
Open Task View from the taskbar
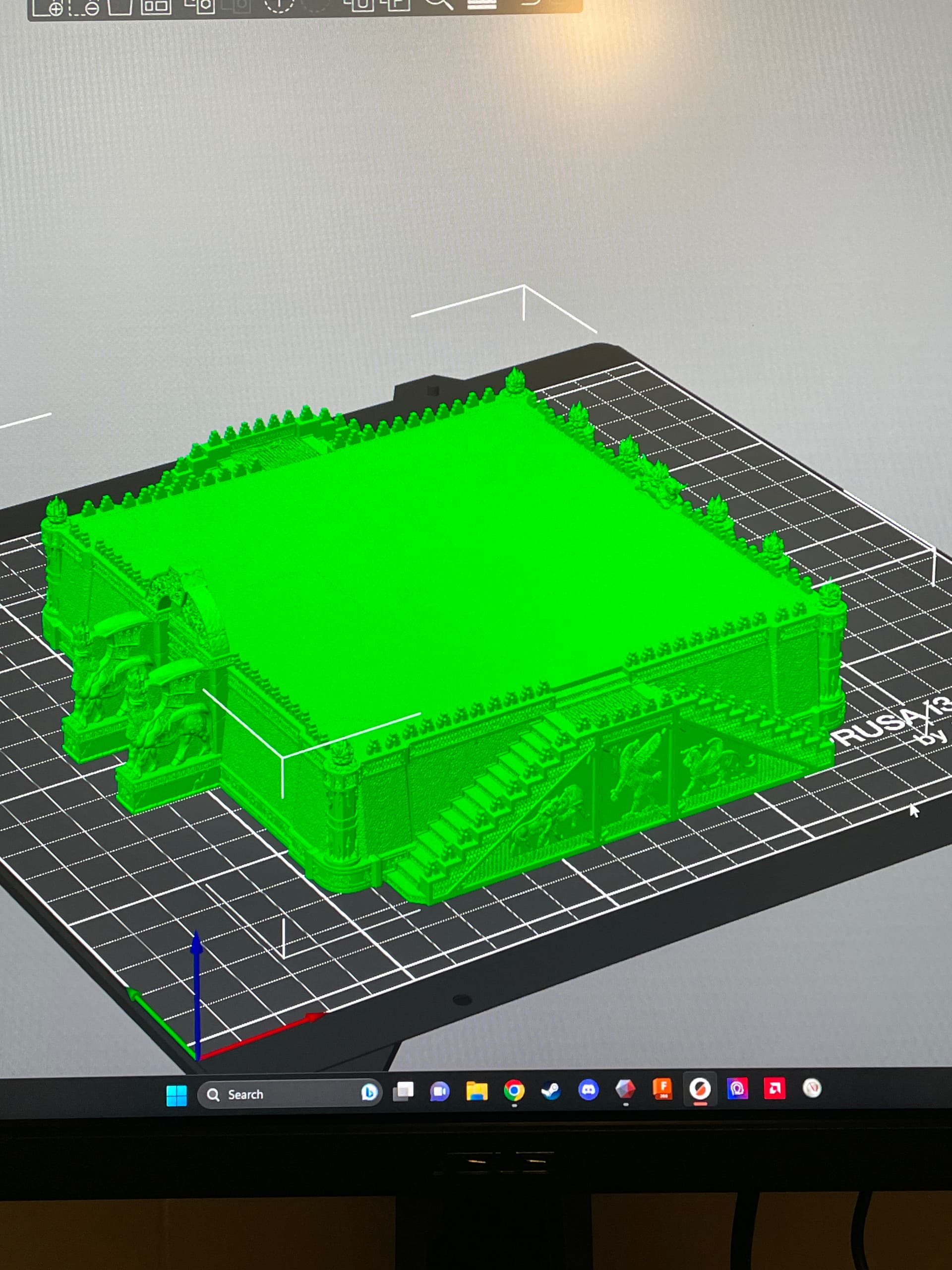click(x=403, y=1091)
